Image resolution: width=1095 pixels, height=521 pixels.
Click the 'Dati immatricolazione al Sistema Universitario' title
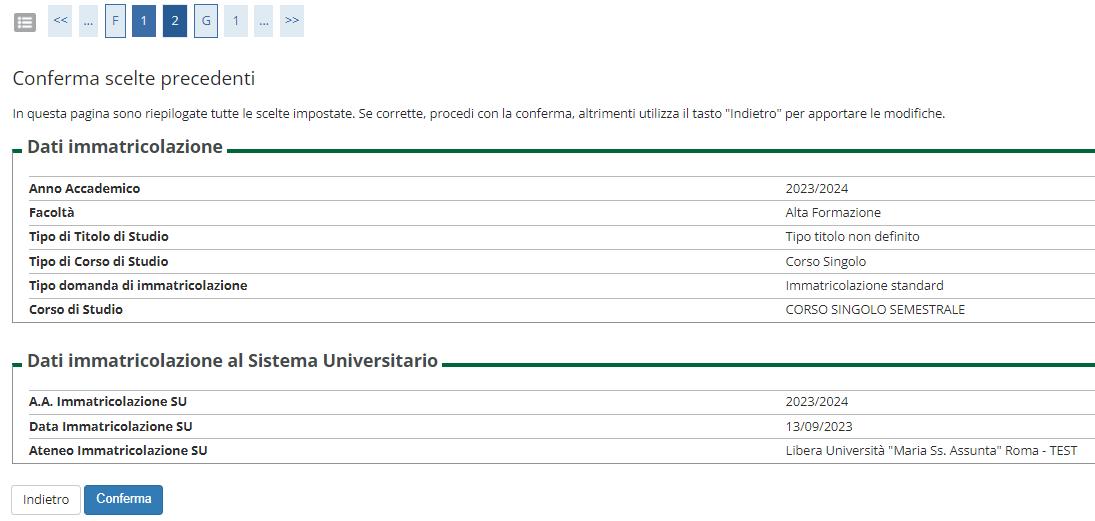click(x=232, y=361)
